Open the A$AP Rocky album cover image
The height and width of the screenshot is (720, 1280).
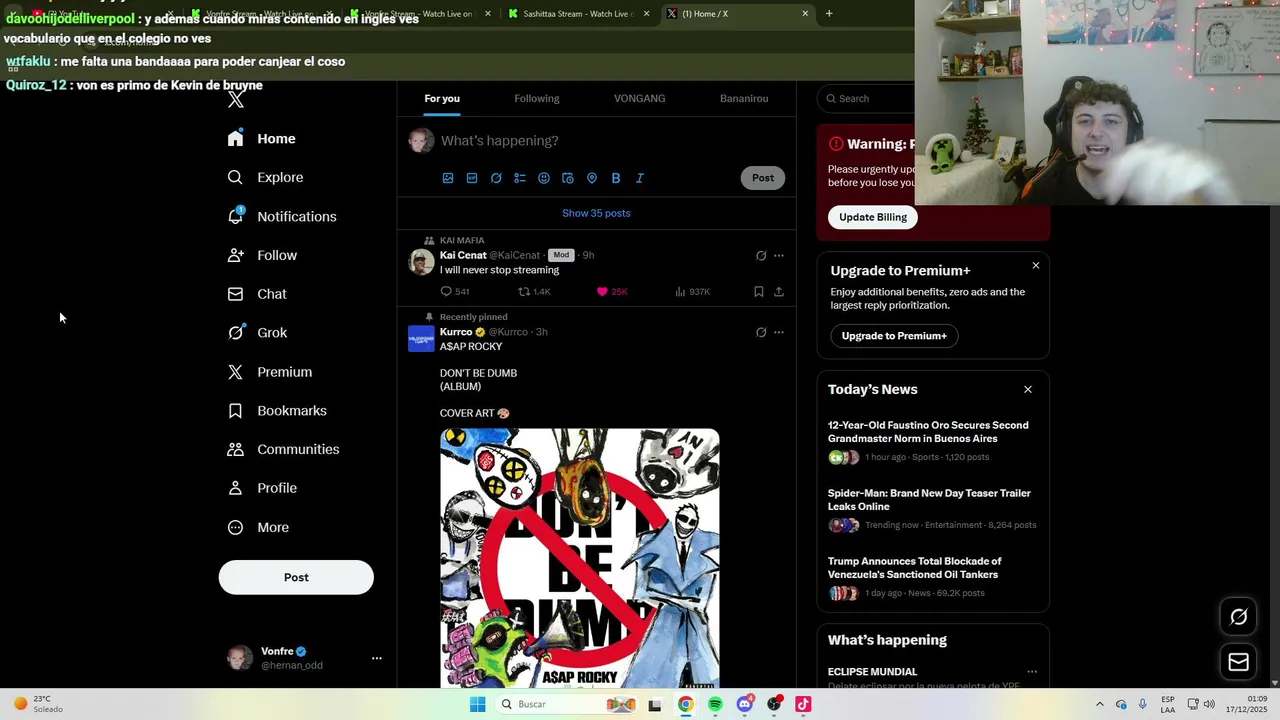point(580,558)
